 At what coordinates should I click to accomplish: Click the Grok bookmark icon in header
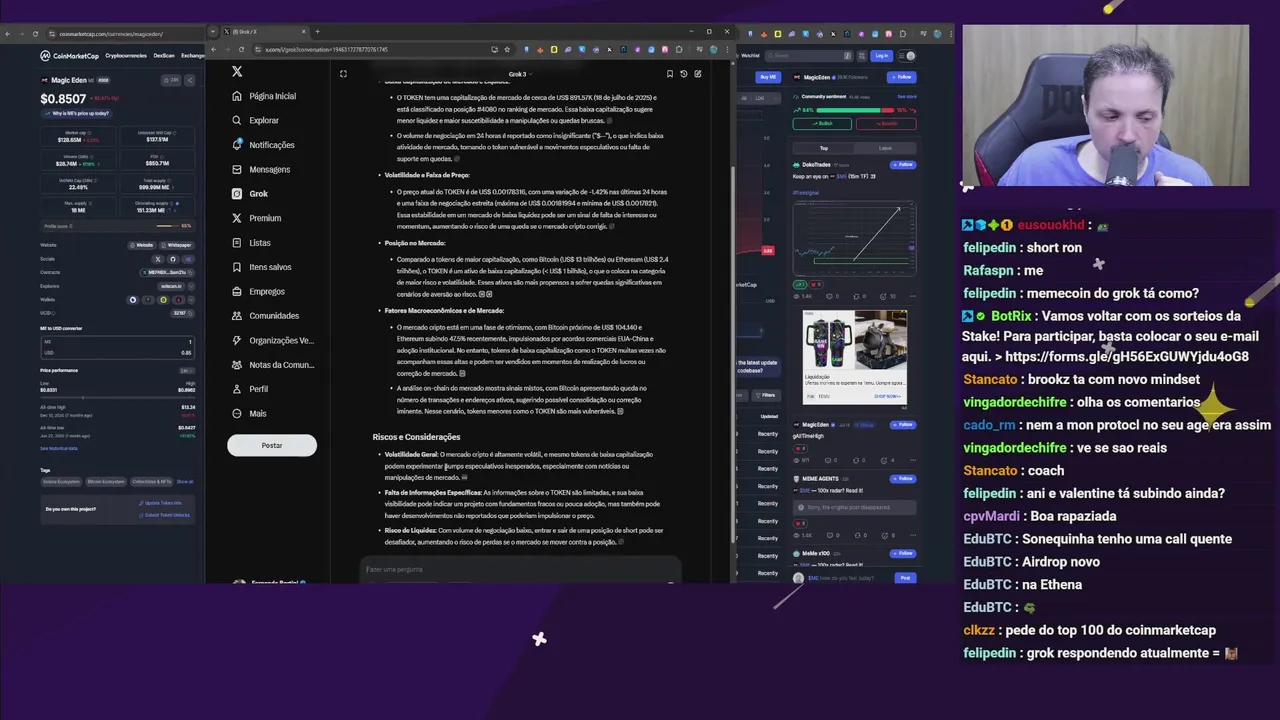pyautogui.click(x=670, y=74)
